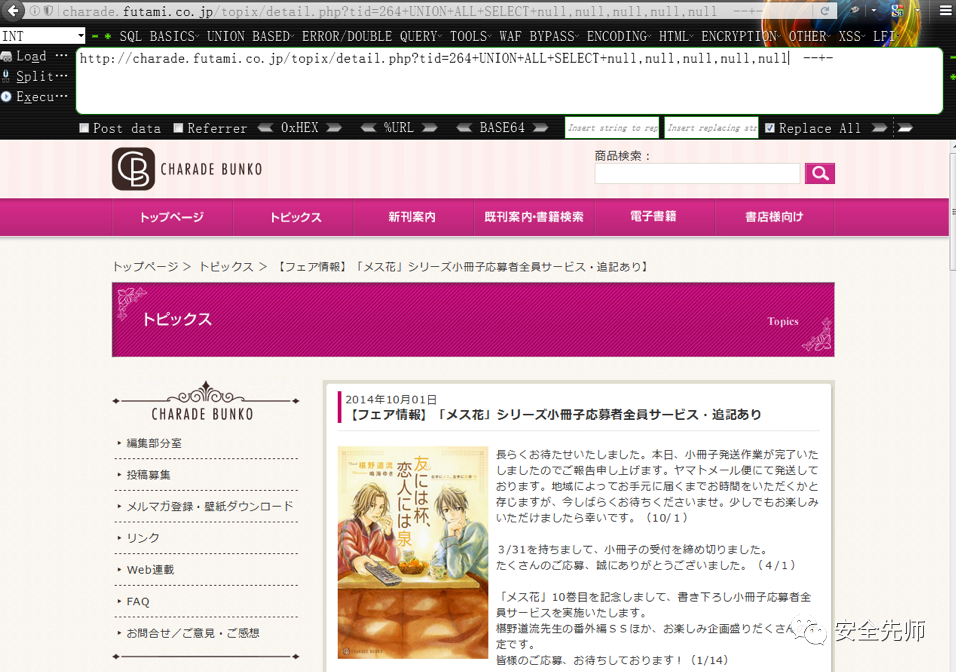The image size is (956, 672).
Task: Click the トップページ breadcrumb link
Action: (x=146, y=266)
